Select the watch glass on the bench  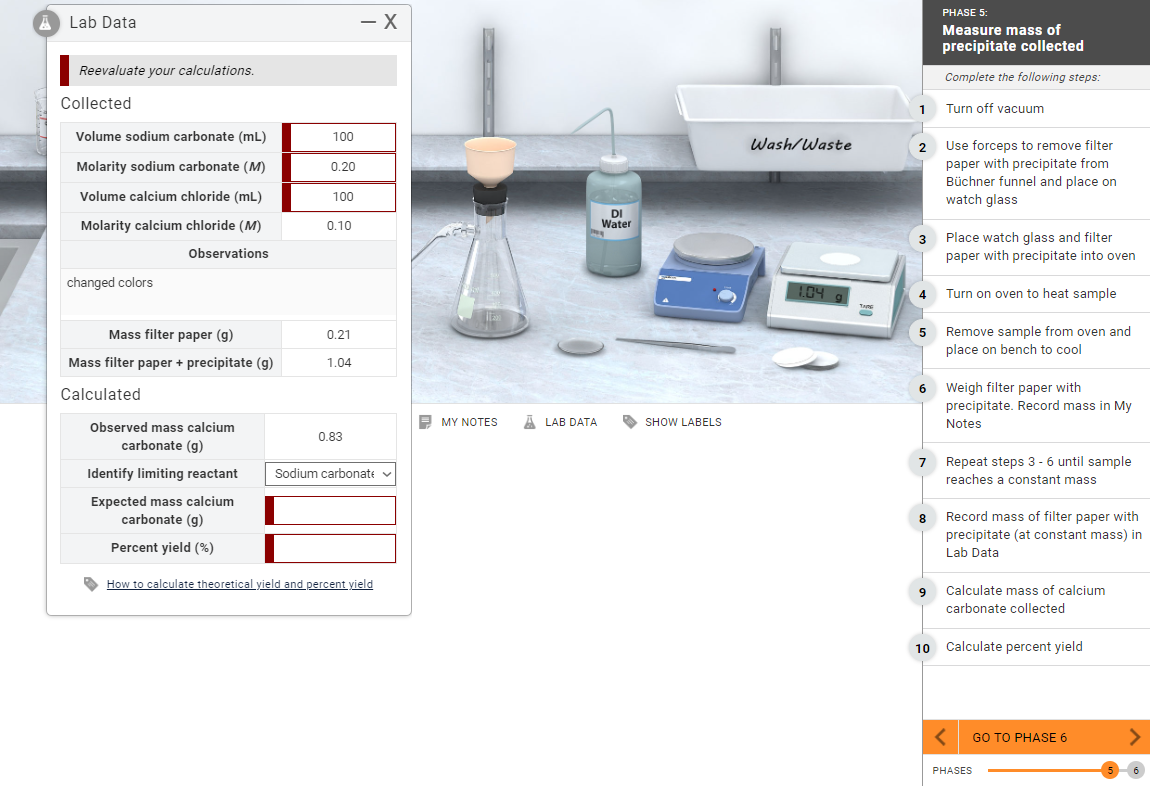click(x=580, y=346)
